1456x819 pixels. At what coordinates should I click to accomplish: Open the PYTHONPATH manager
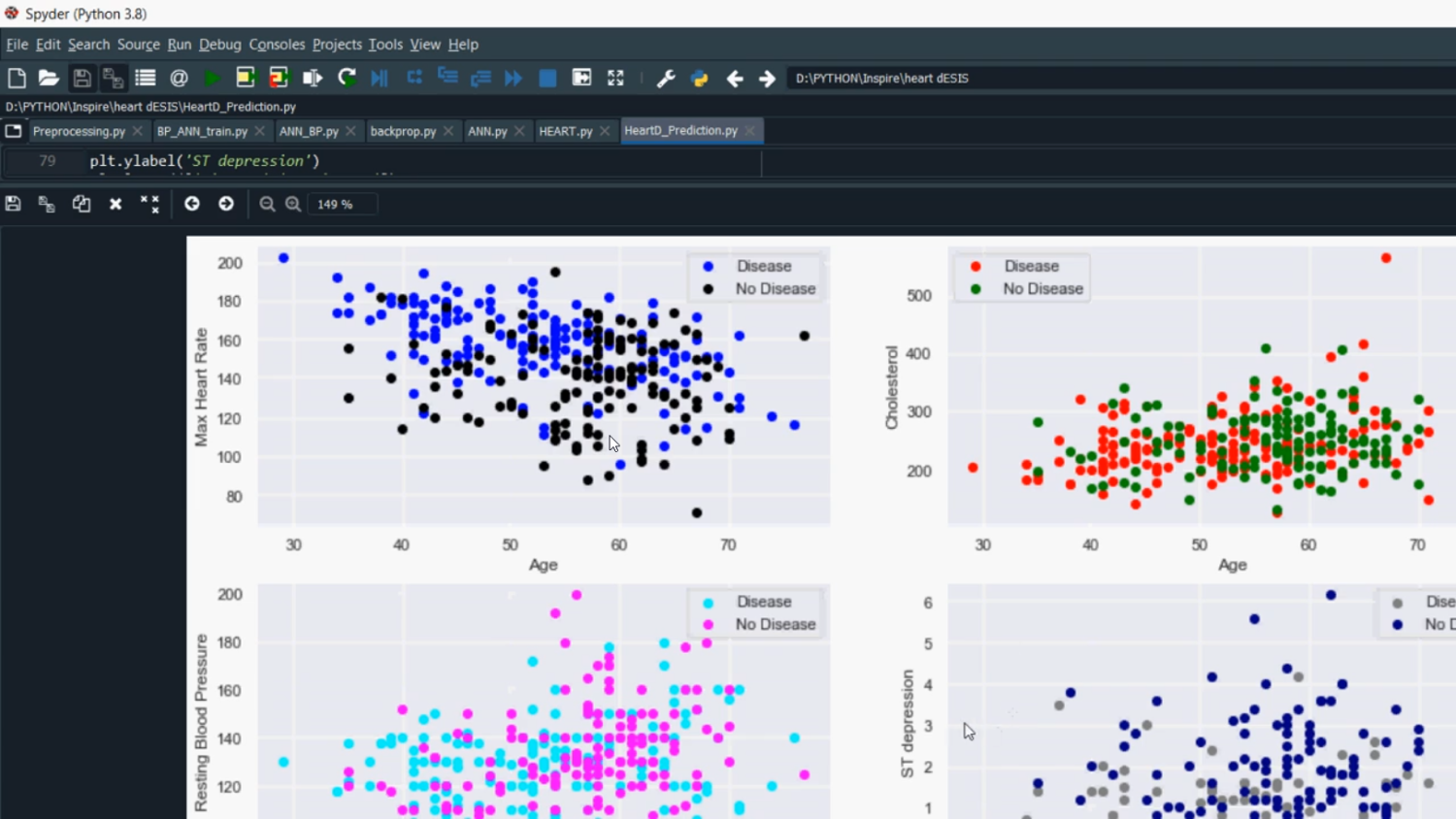click(x=699, y=79)
